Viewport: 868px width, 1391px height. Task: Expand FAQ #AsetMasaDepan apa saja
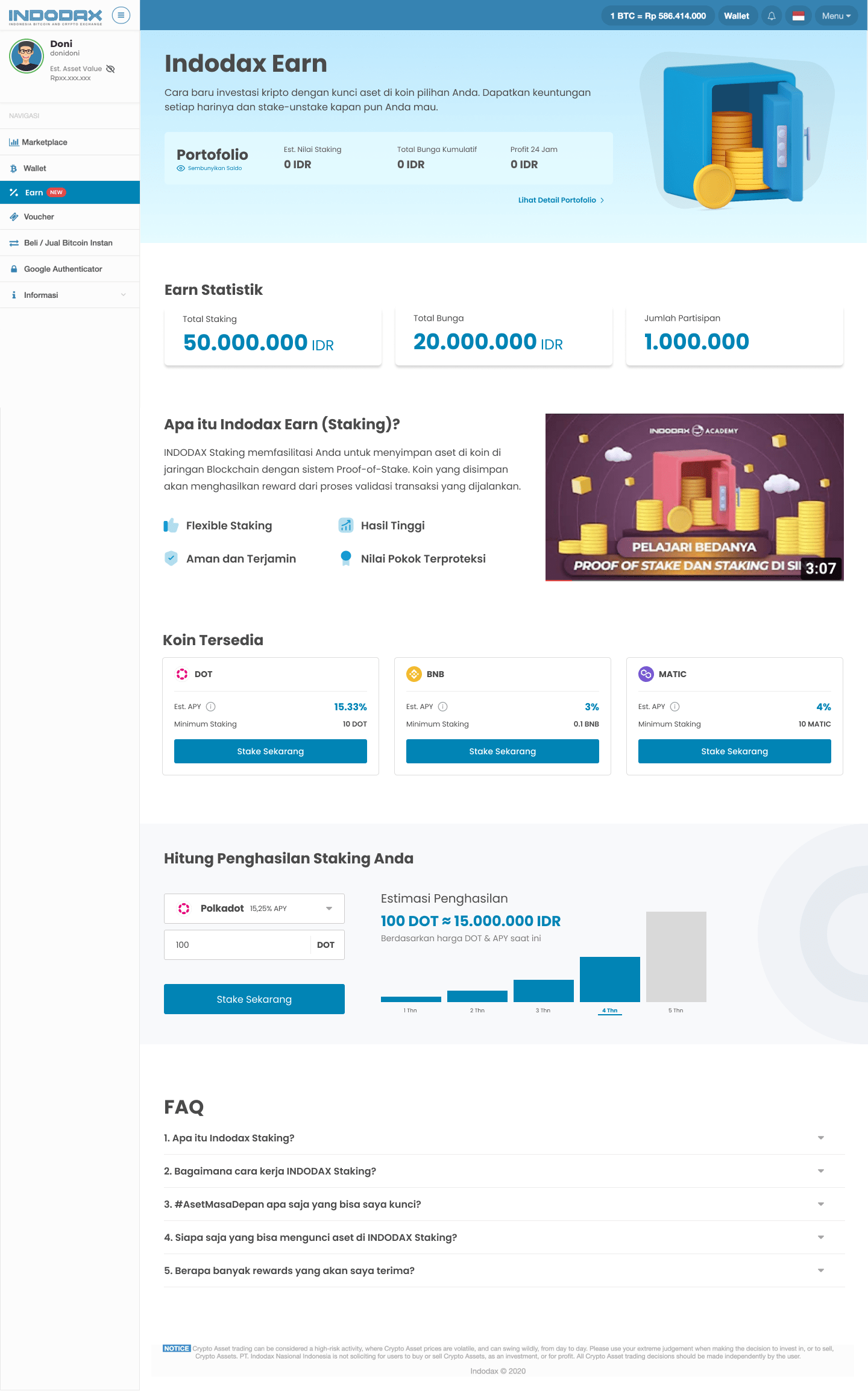click(x=504, y=1204)
